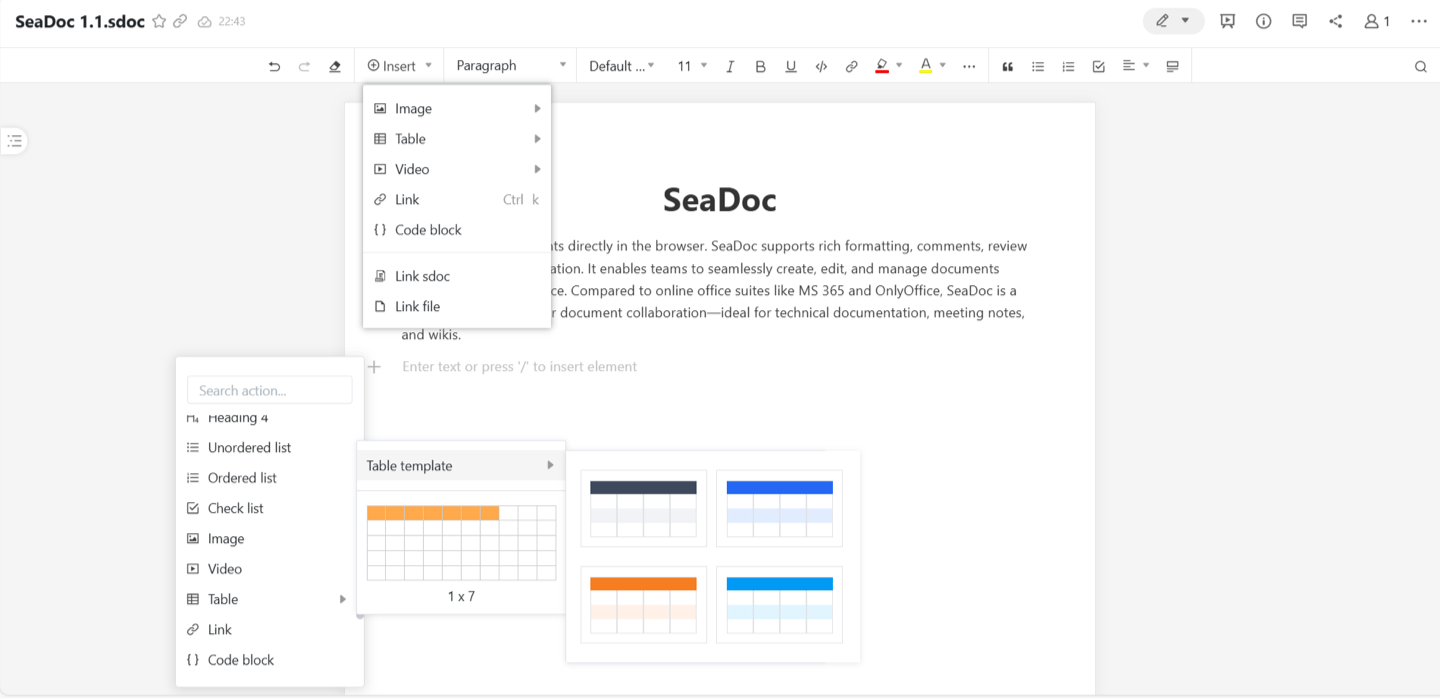Open the font size 11 dropdown
This screenshot has width=1440, height=699.
pyautogui.click(x=692, y=66)
